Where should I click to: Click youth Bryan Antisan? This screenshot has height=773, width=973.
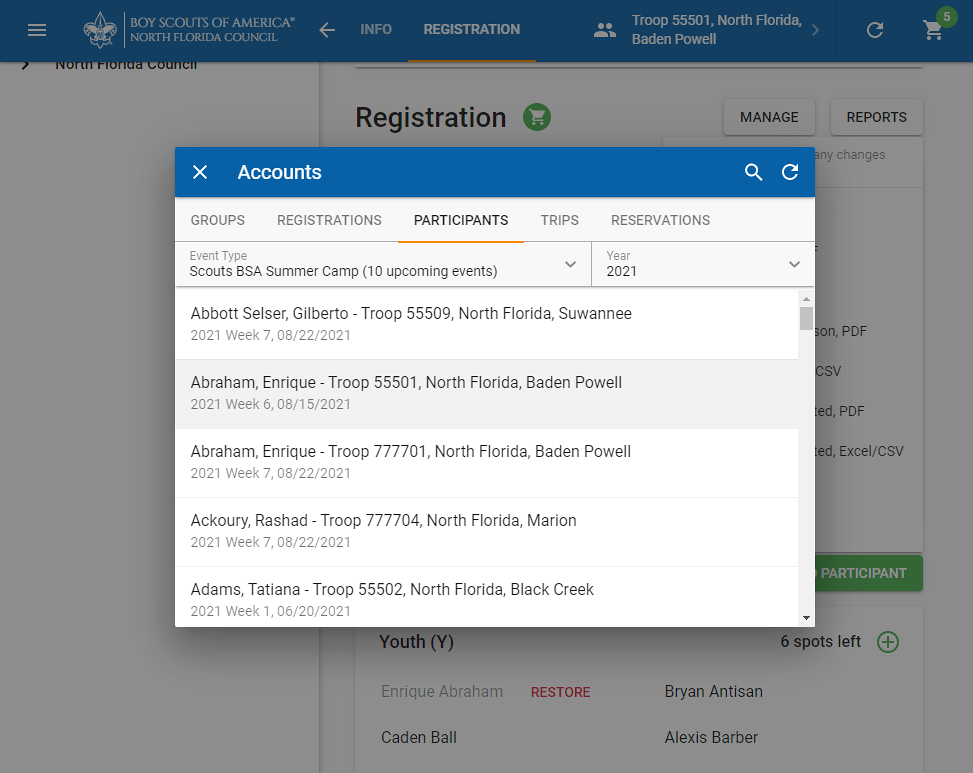point(714,691)
